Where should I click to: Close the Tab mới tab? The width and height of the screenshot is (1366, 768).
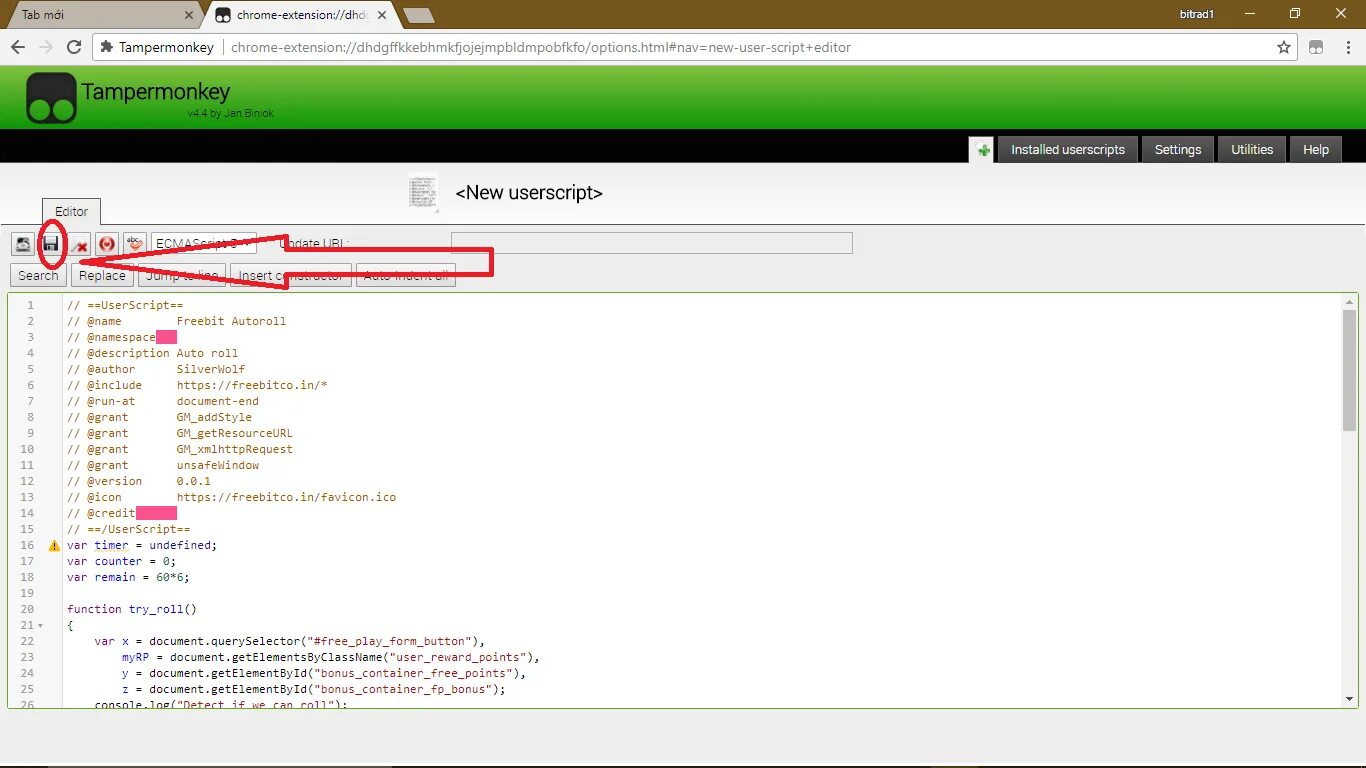pyautogui.click(x=189, y=15)
